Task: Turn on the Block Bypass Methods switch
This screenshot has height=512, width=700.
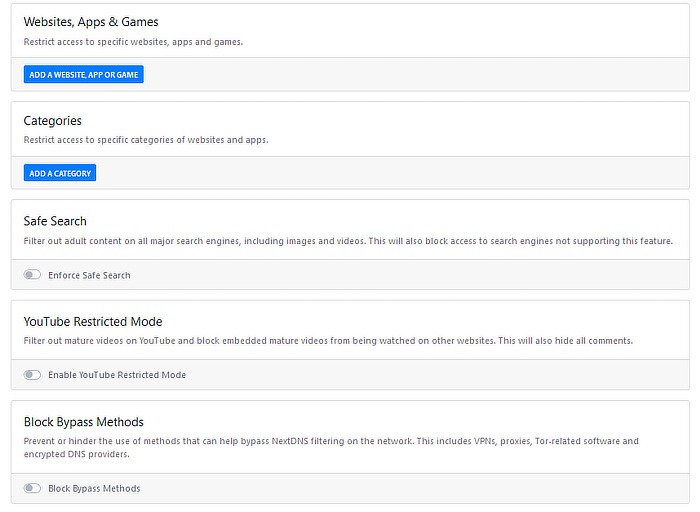Action: coord(33,489)
